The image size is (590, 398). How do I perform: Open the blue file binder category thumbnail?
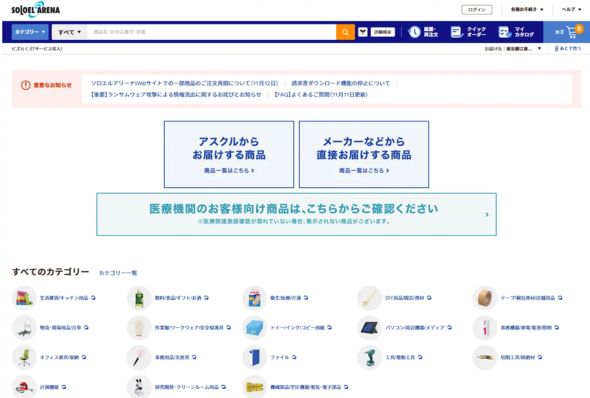tap(254, 357)
